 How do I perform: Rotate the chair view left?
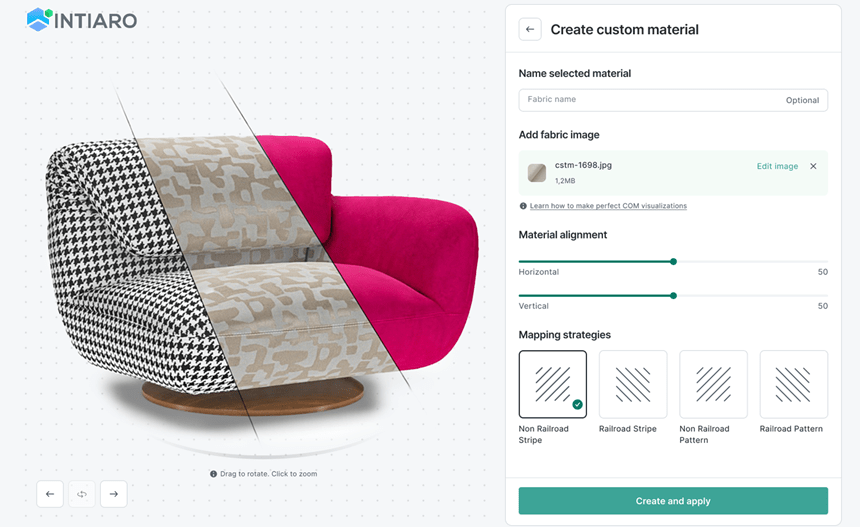coord(50,494)
